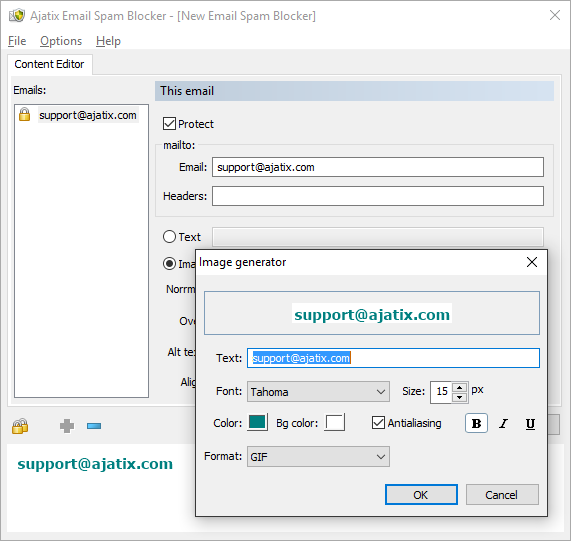Click the Email input field in the mailto group

378,167
